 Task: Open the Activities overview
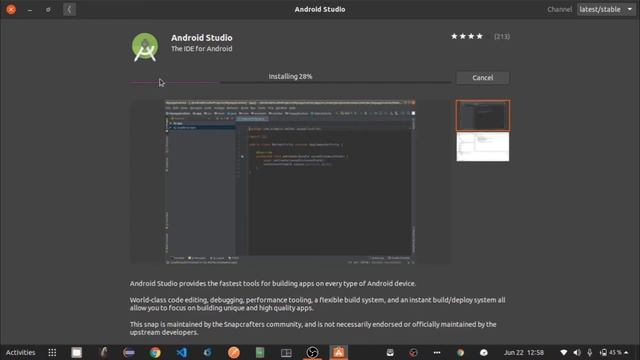tap(20, 352)
